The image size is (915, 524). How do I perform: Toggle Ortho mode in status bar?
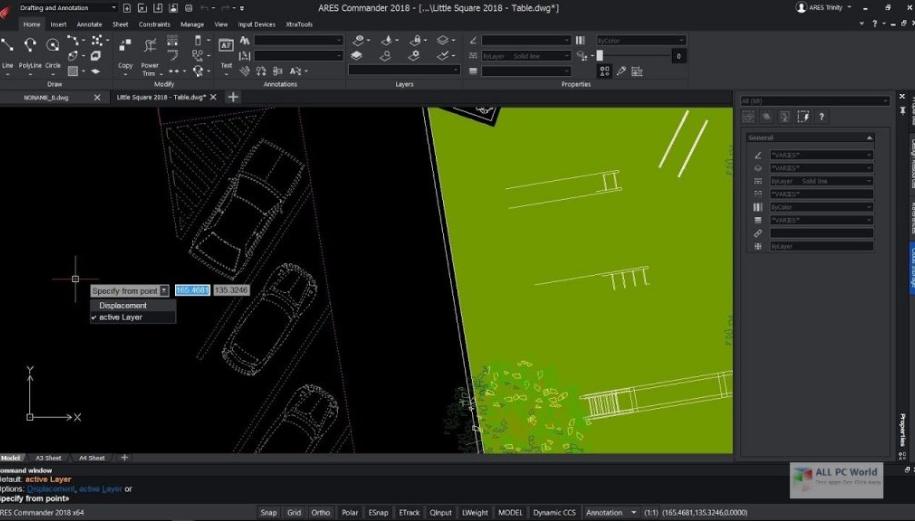pyautogui.click(x=320, y=512)
